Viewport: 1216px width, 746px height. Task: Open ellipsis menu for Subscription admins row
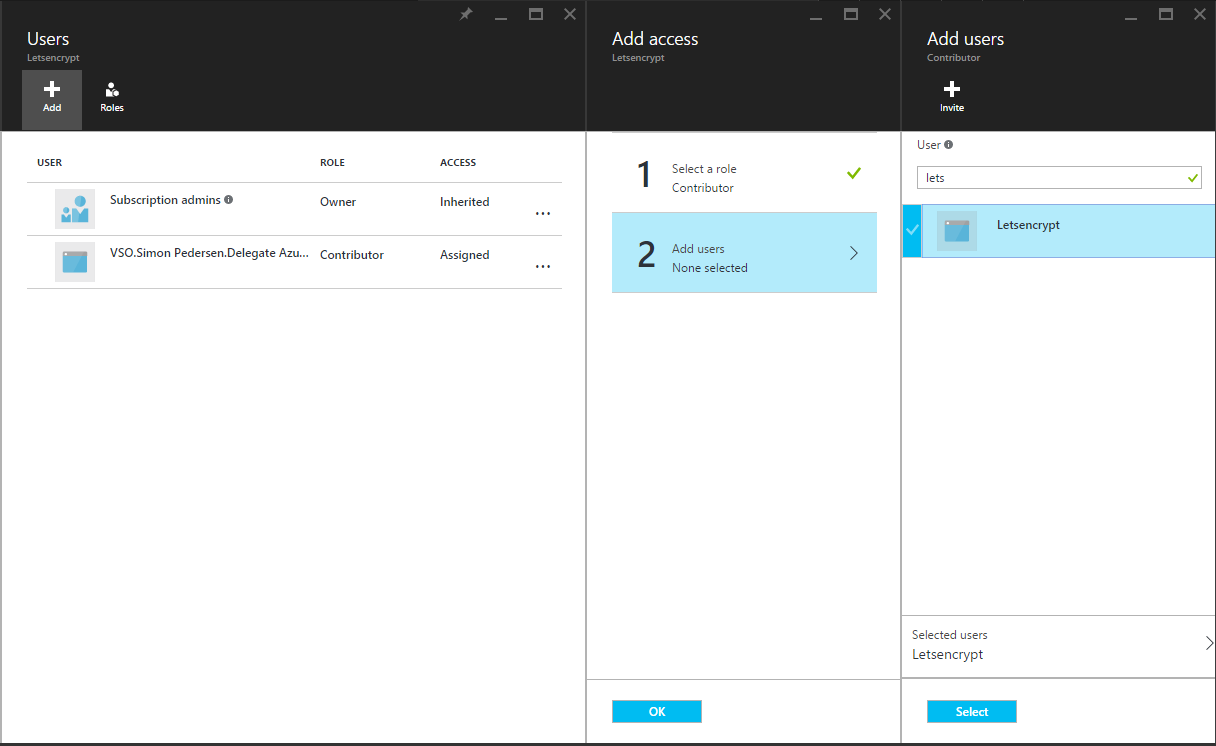(x=543, y=213)
